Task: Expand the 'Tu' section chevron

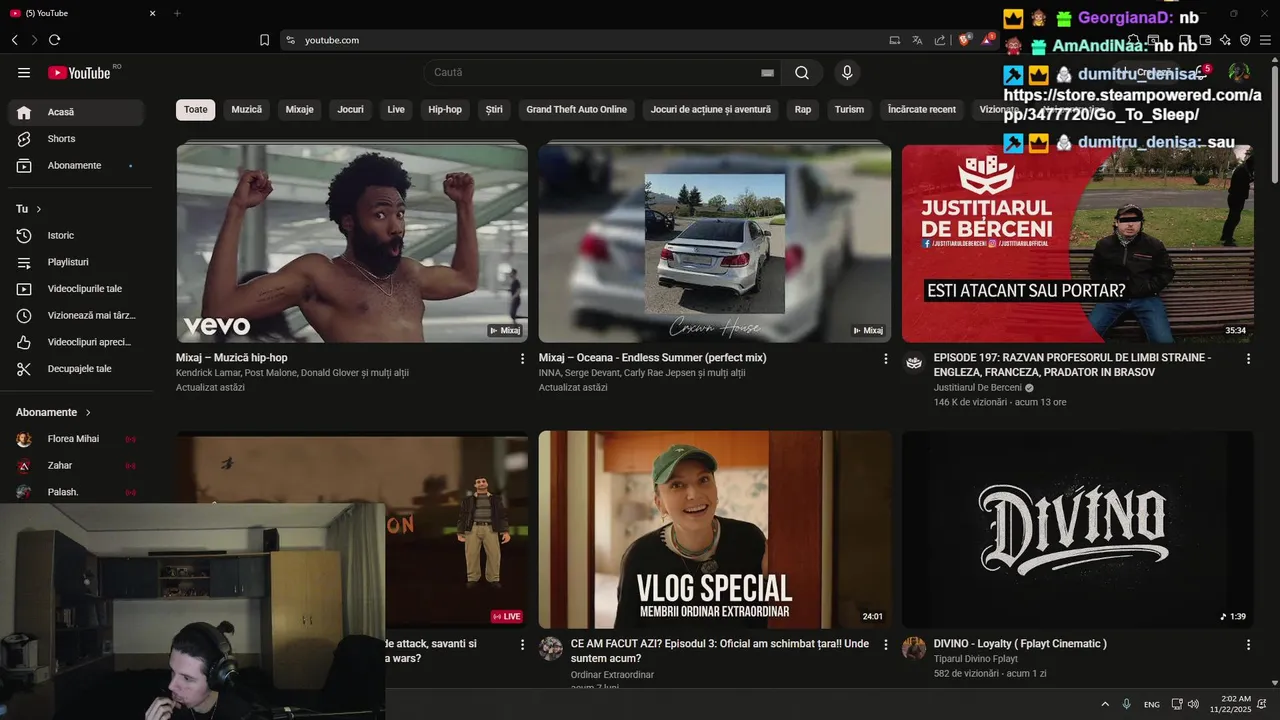Action: click(39, 209)
